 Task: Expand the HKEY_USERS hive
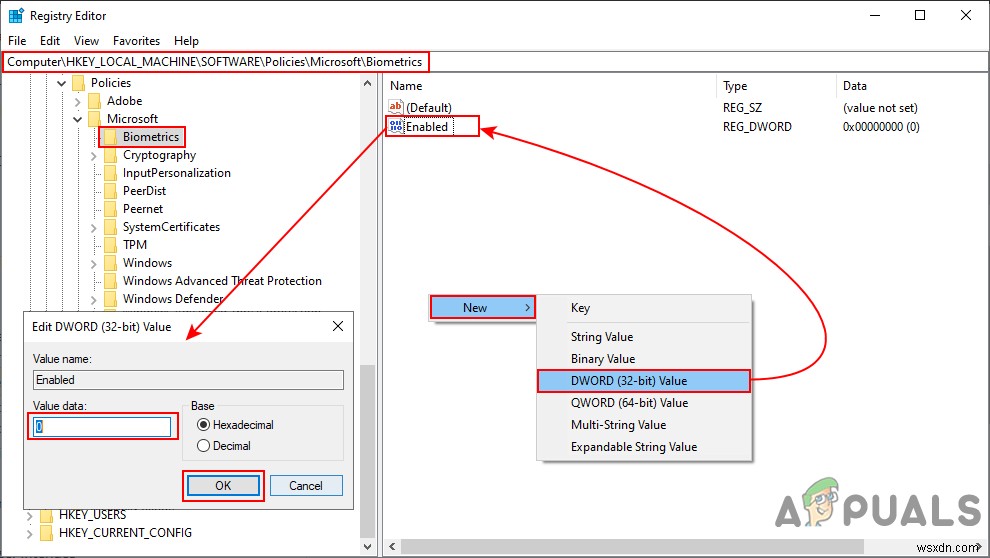pyautogui.click(x=30, y=516)
